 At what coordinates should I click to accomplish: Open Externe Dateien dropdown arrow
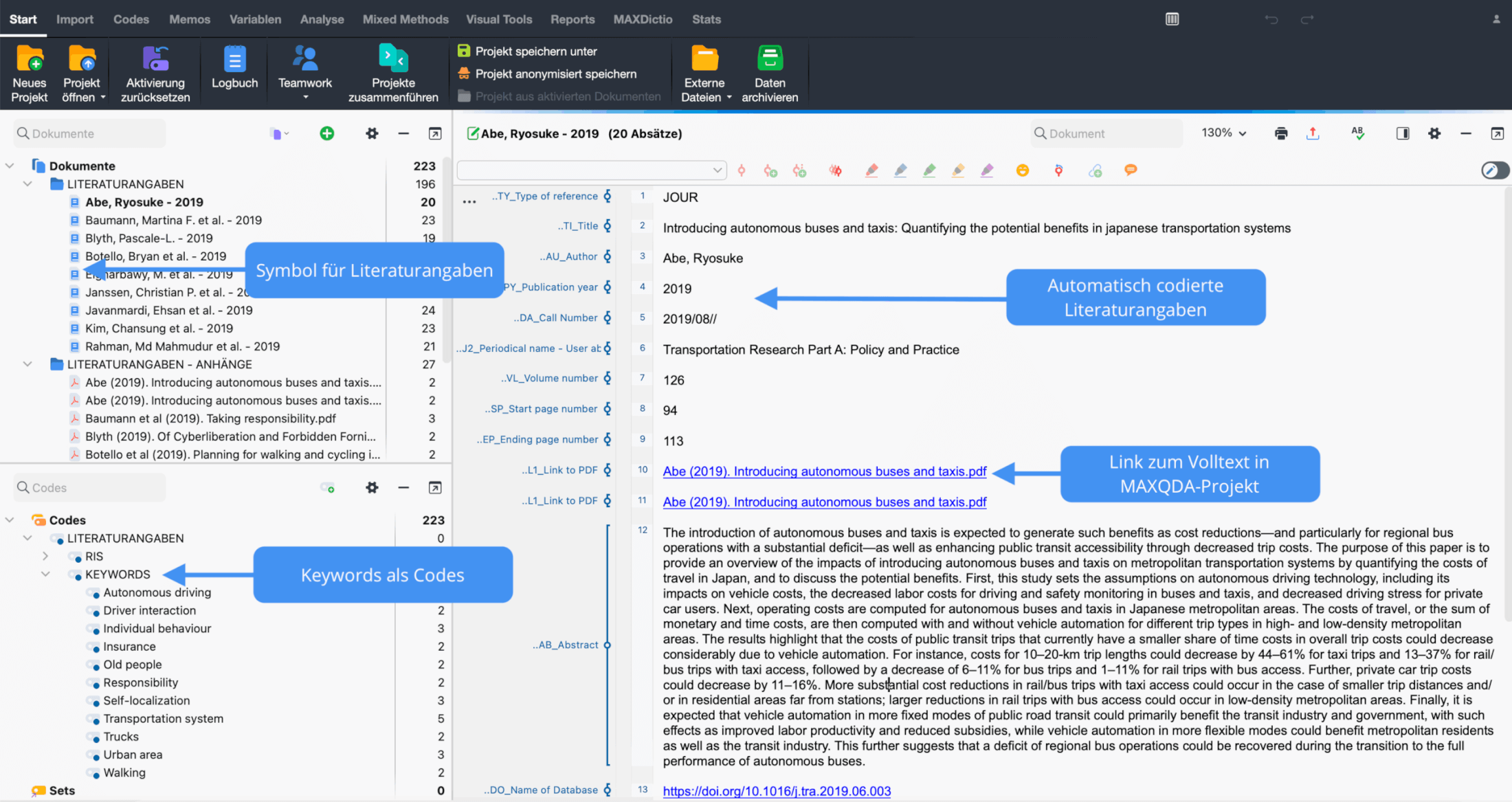point(729,98)
